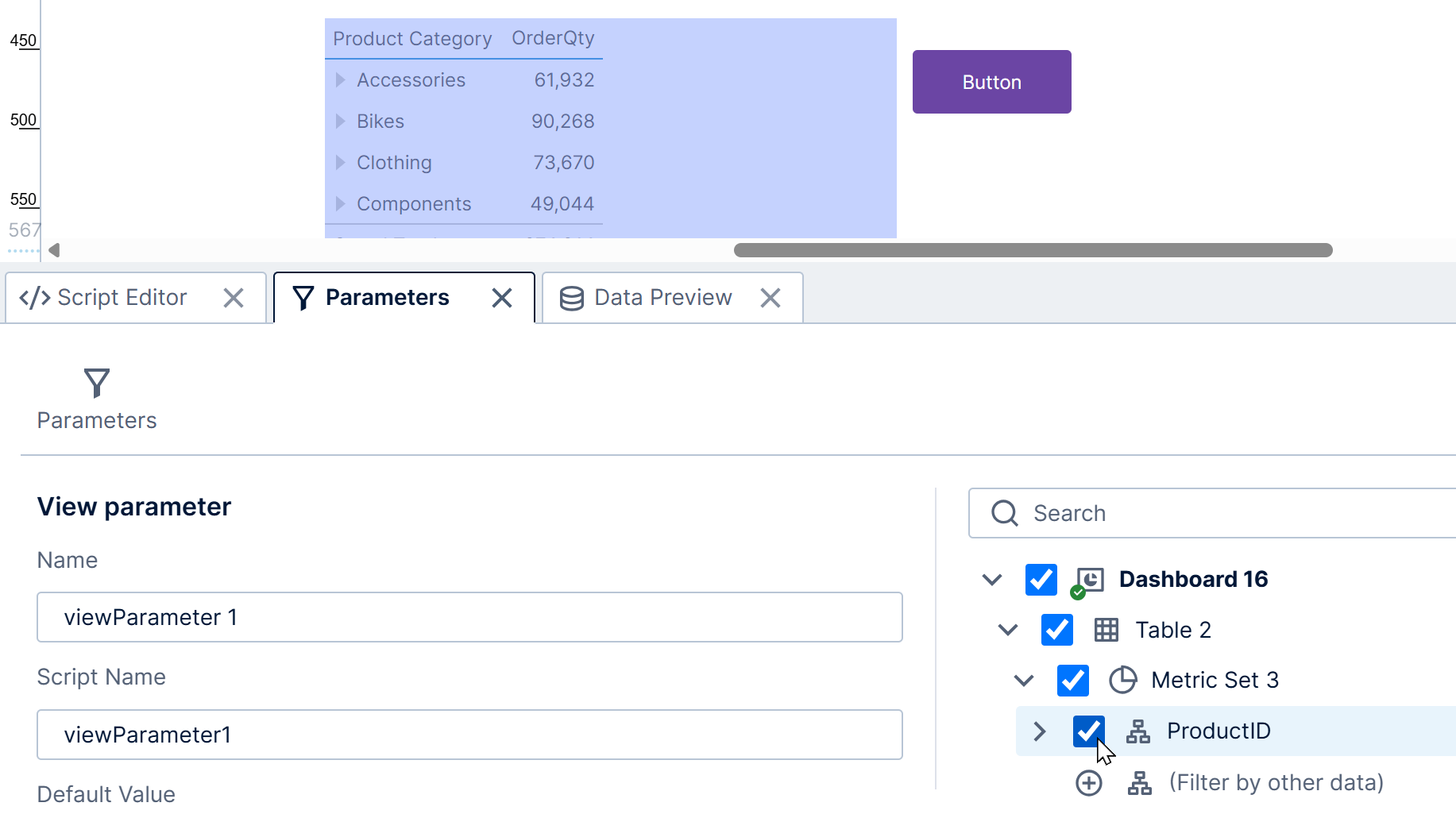Click the Product Category column header
The height and width of the screenshot is (818, 1456).
pos(412,38)
